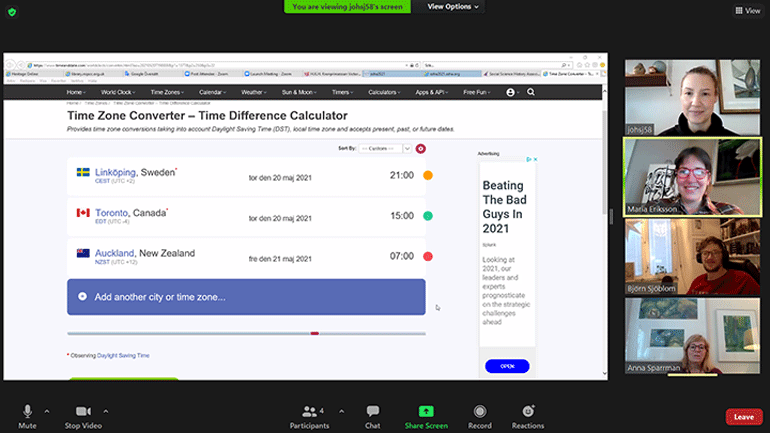The image size is (770, 433).
Task: Click Sweden flag icon
Action: pyautogui.click(x=83, y=172)
